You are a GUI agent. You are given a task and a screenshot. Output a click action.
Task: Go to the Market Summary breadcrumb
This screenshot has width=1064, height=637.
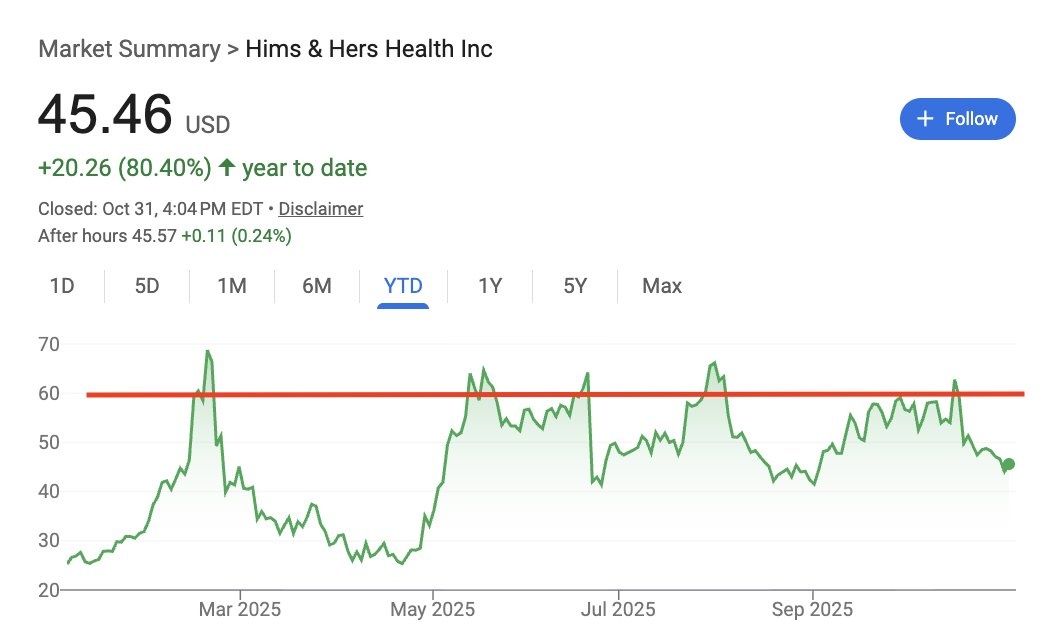[129, 49]
